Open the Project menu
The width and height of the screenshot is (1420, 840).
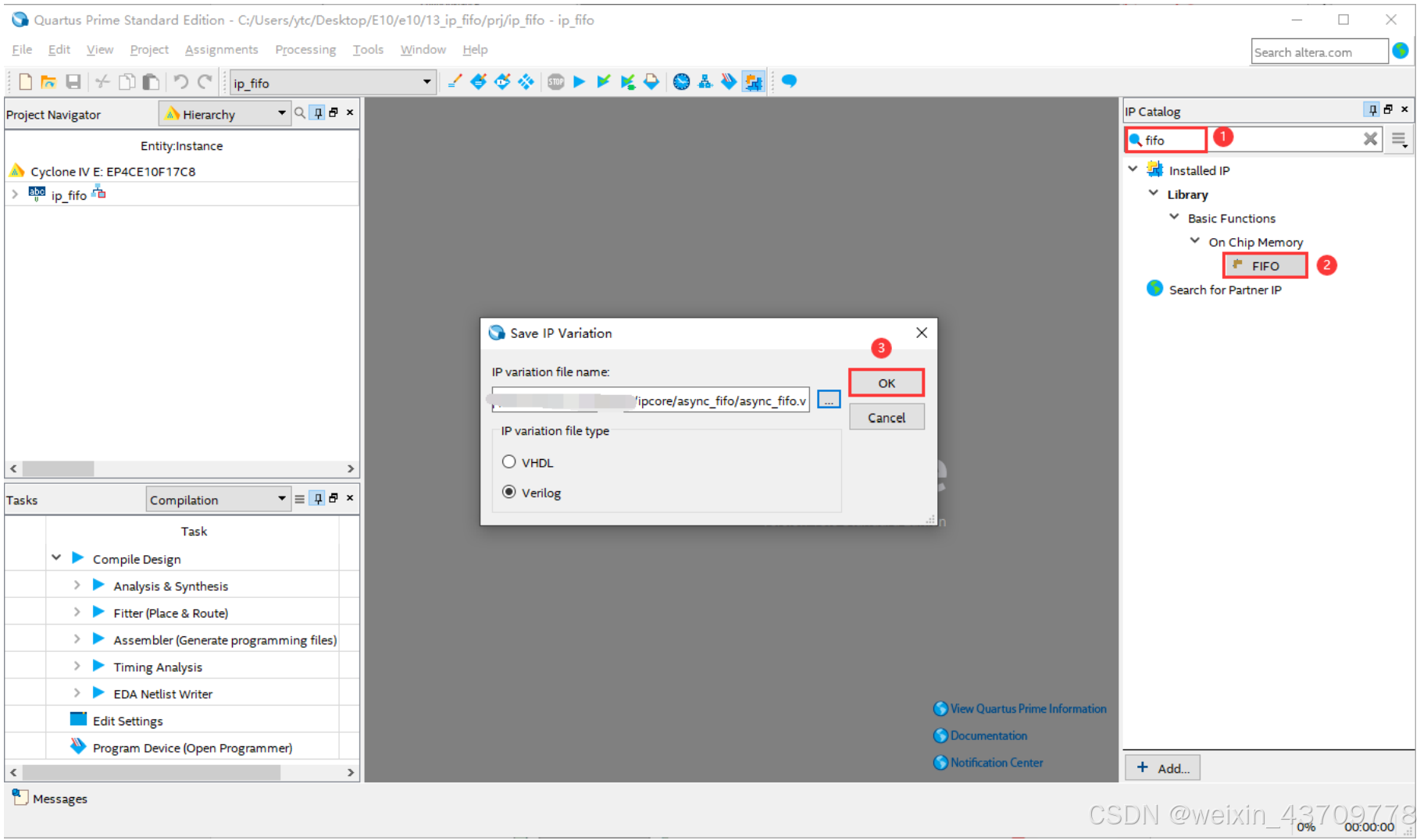[x=149, y=49]
